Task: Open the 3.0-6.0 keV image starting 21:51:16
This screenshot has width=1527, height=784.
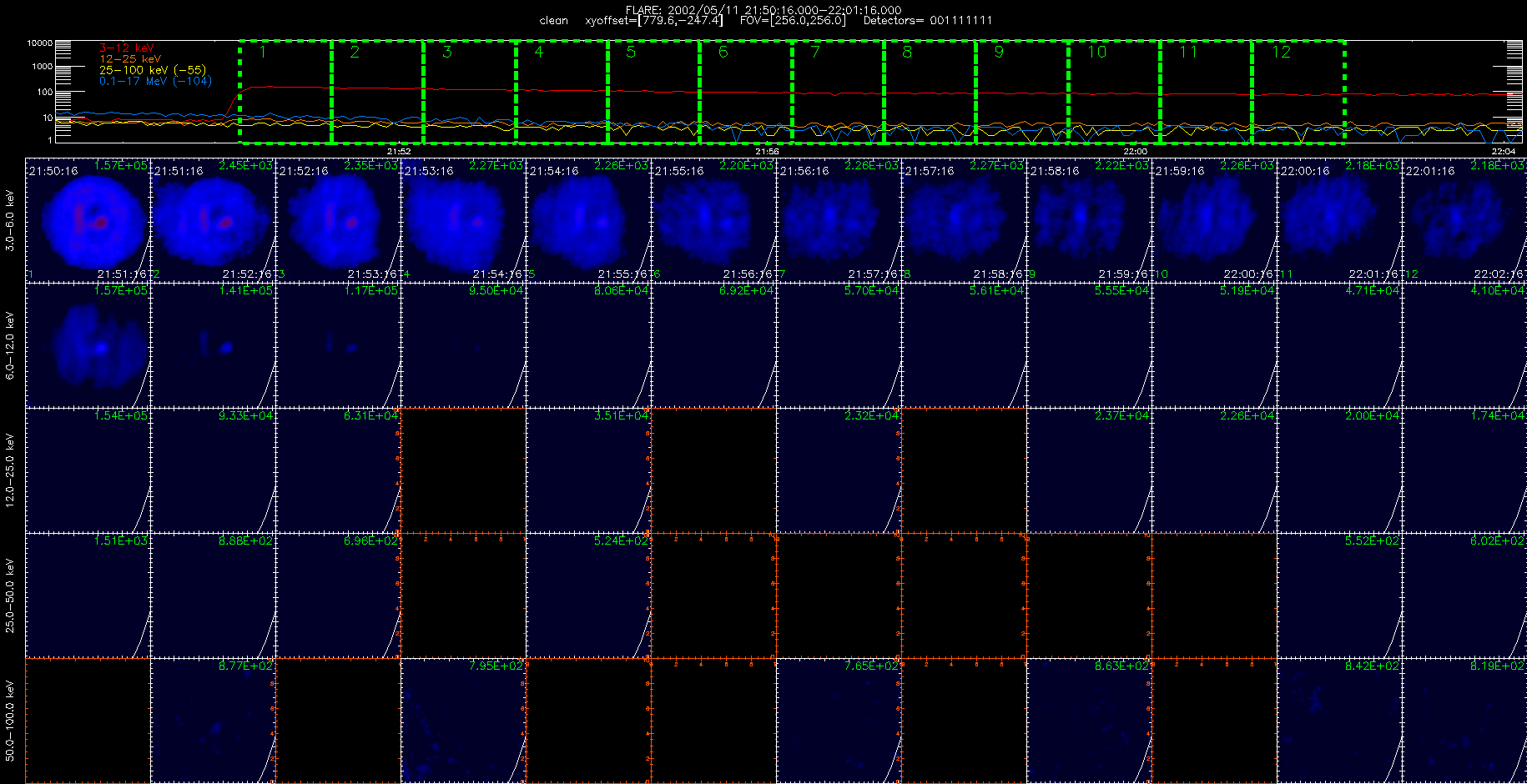Action: (x=213, y=219)
